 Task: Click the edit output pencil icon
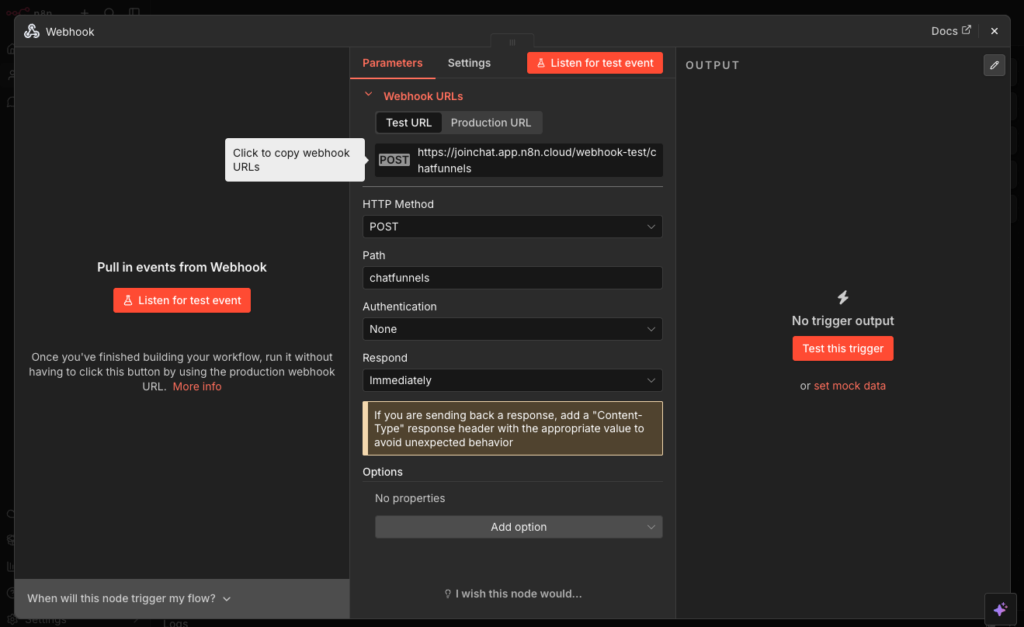point(994,65)
